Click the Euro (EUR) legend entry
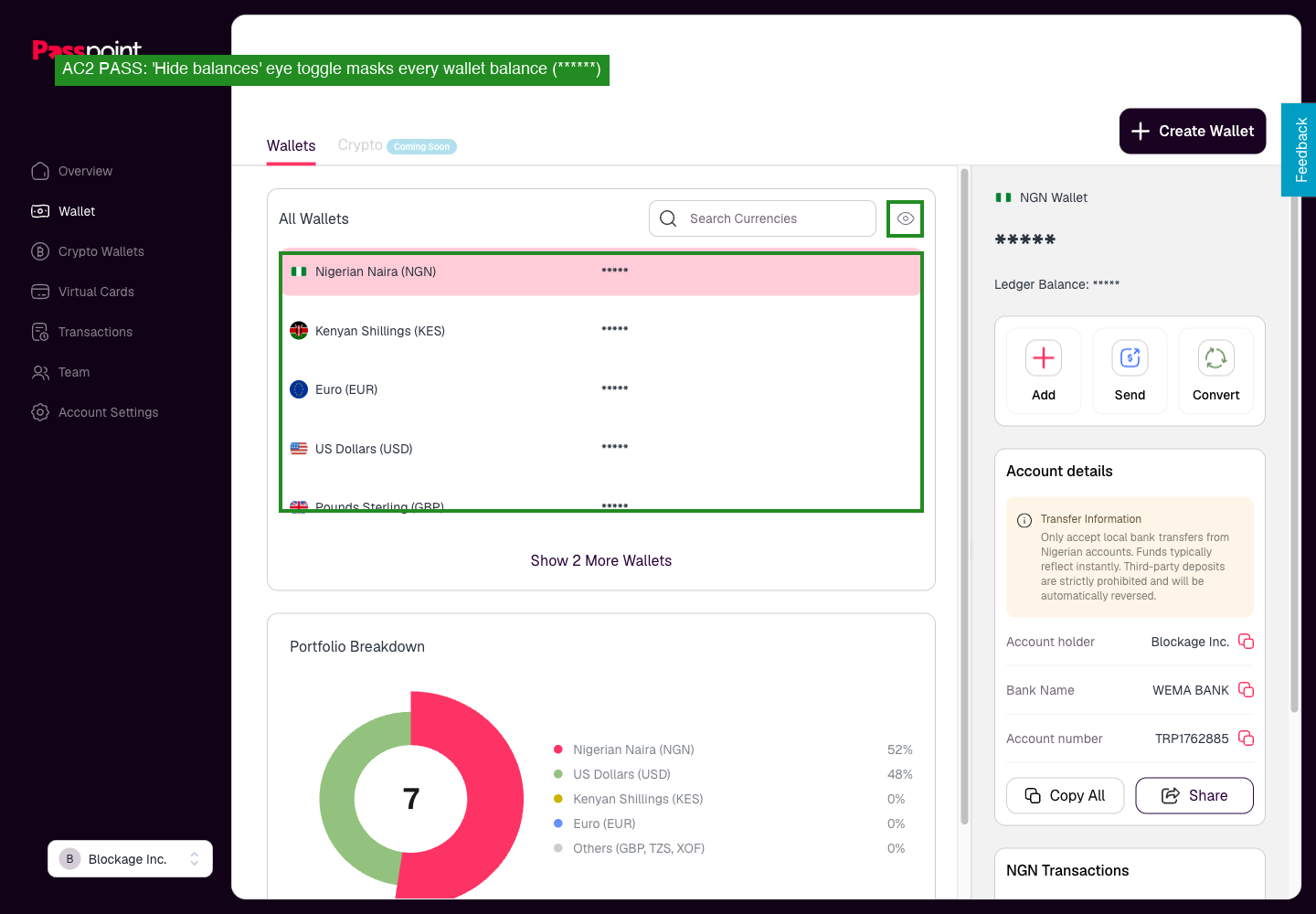The height and width of the screenshot is (914, 1316). click(x=604, y=824)
